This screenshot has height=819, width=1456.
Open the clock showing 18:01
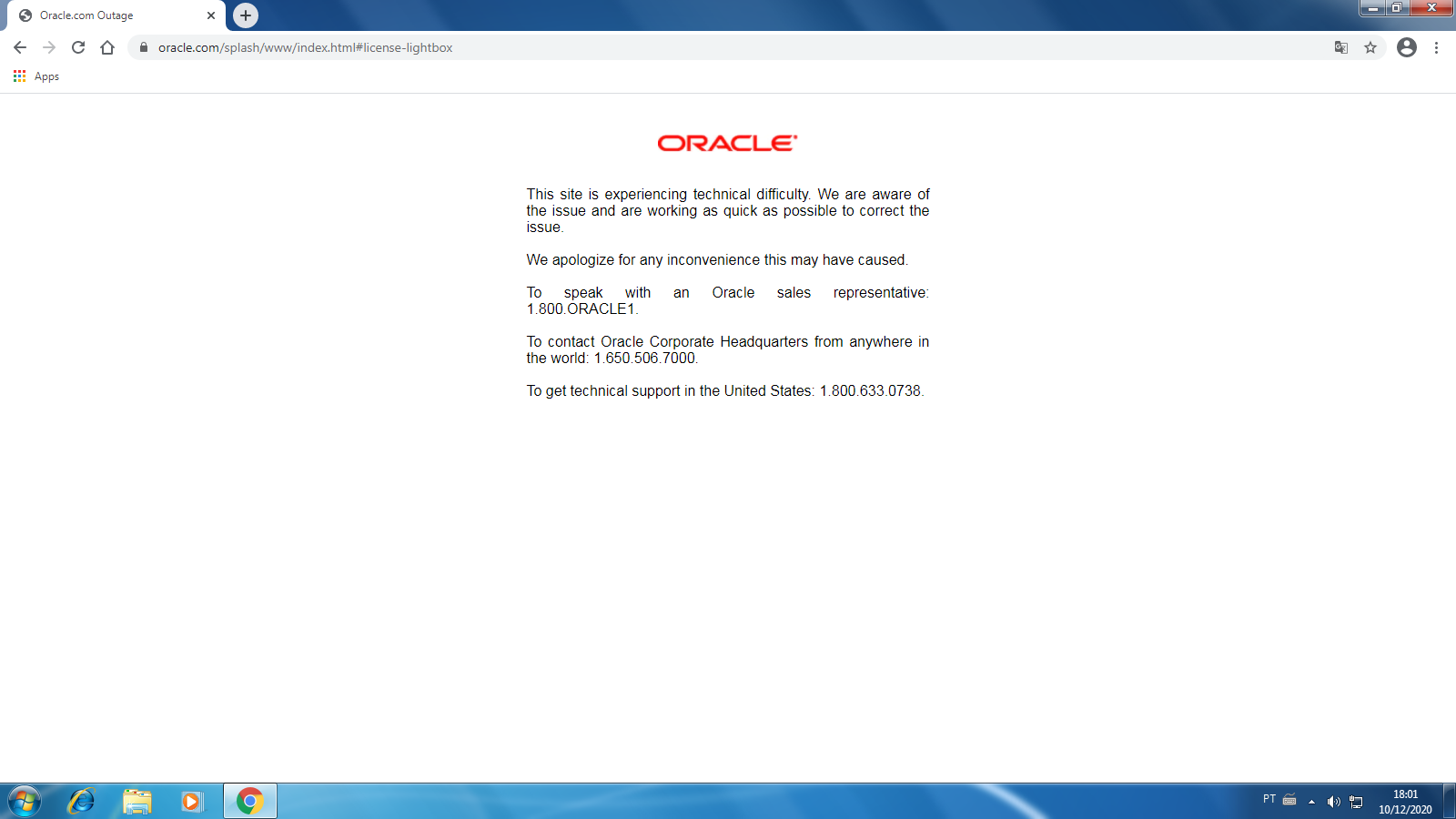pyautogui.click(x=1405, y=802)
